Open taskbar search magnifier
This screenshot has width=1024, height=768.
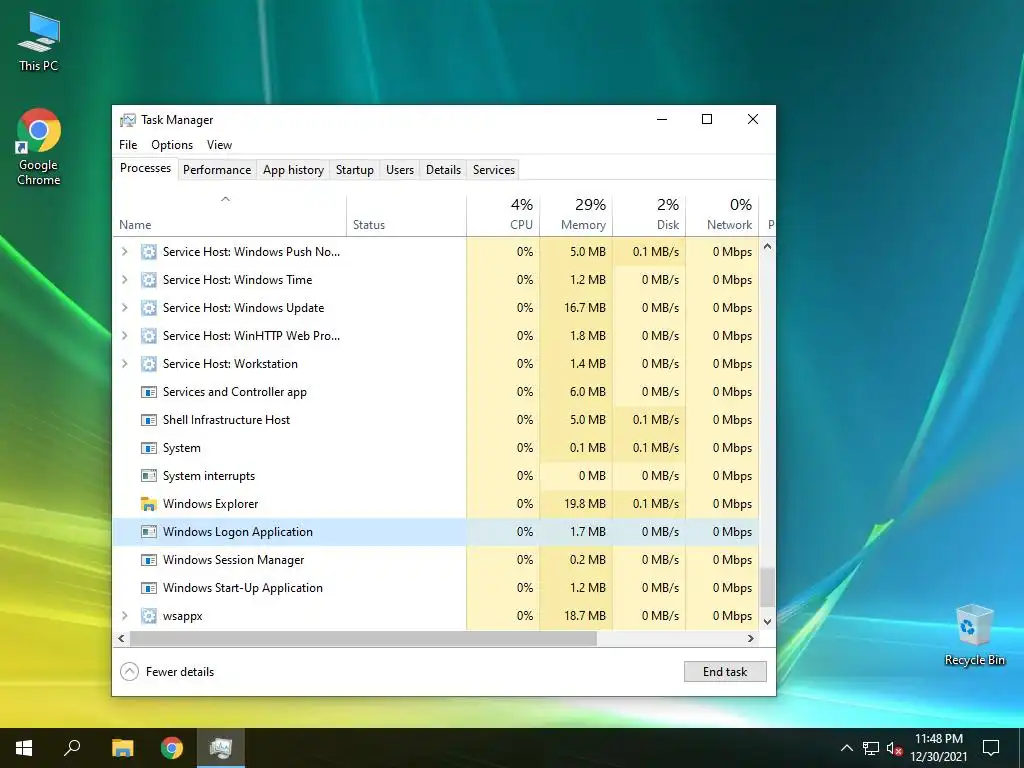[x=72, y=748]
